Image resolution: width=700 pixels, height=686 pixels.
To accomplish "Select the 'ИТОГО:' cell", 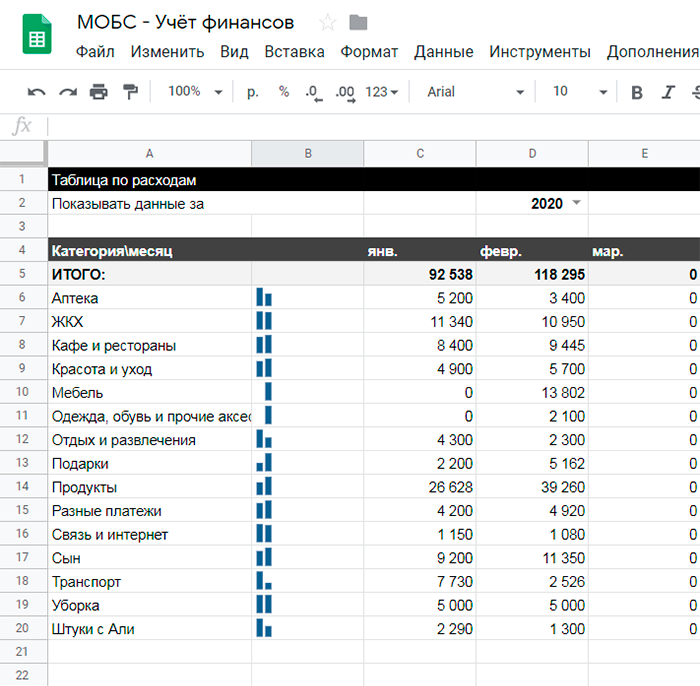I will point(150,274).
